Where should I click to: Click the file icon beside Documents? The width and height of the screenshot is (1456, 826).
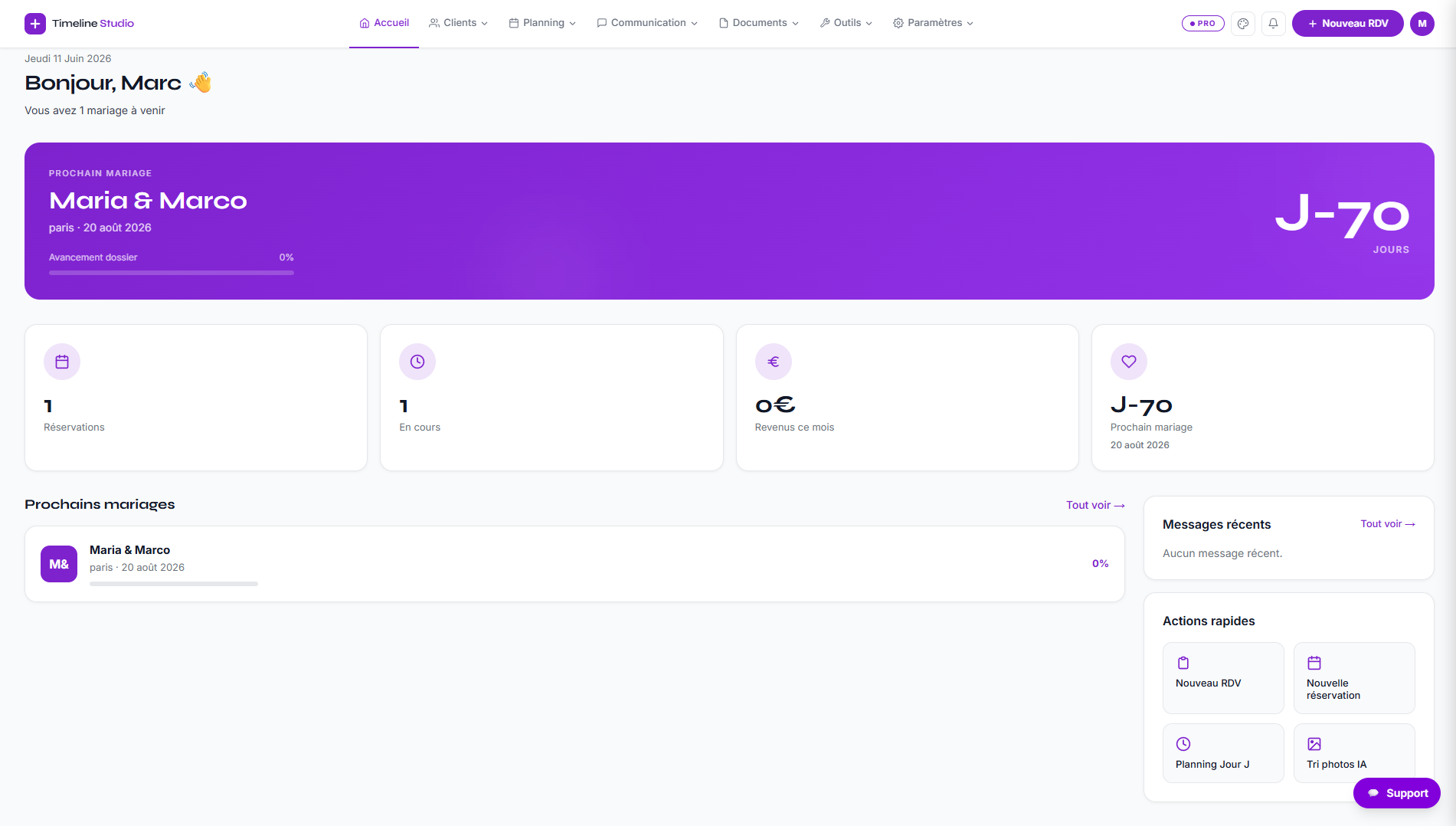point(724,23)
